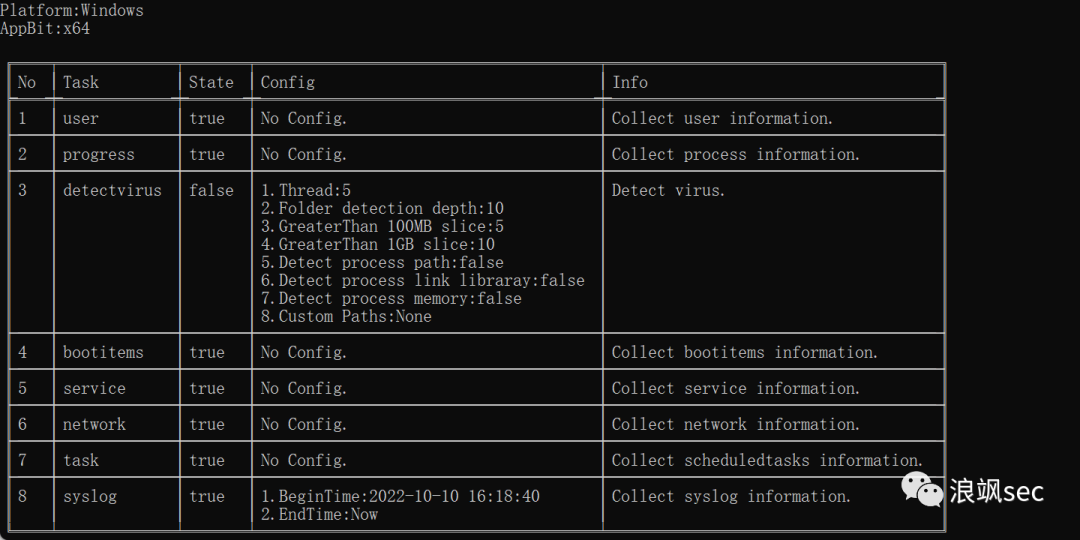Click the 'false' state of detectvirus

pos(211,190)
